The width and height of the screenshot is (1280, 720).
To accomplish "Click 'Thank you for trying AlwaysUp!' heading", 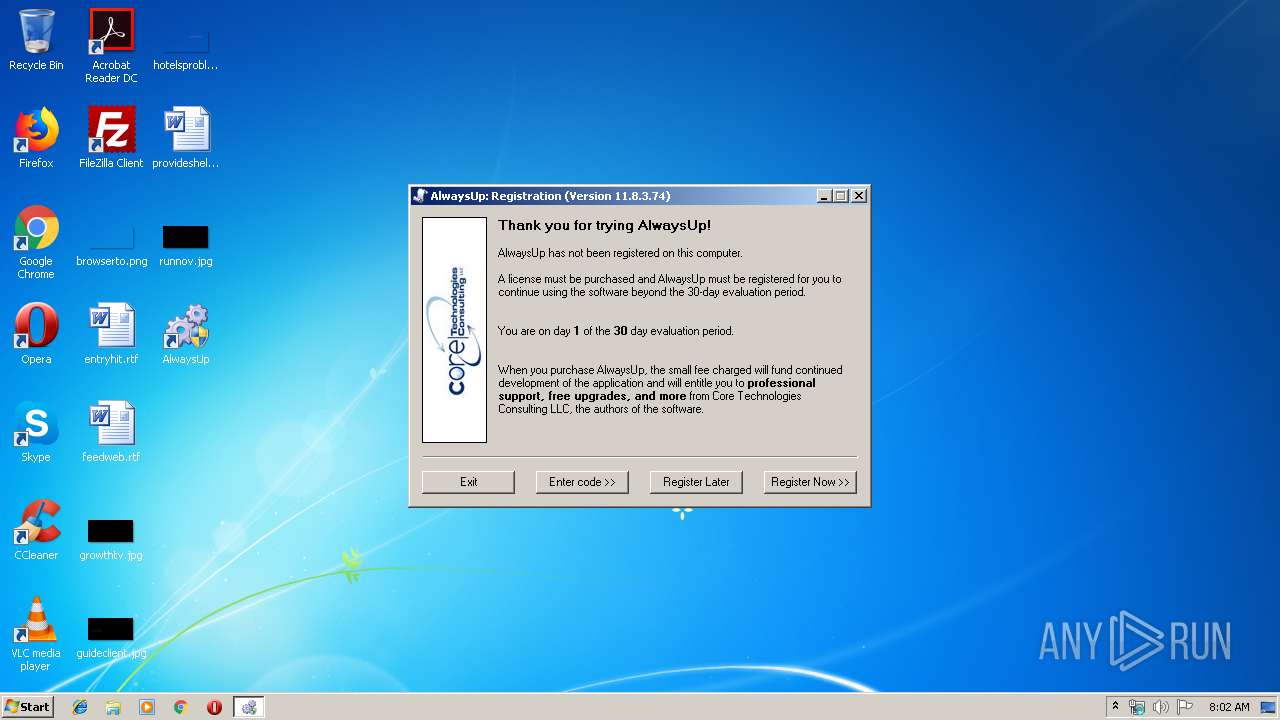I will (x=604, y=226).
